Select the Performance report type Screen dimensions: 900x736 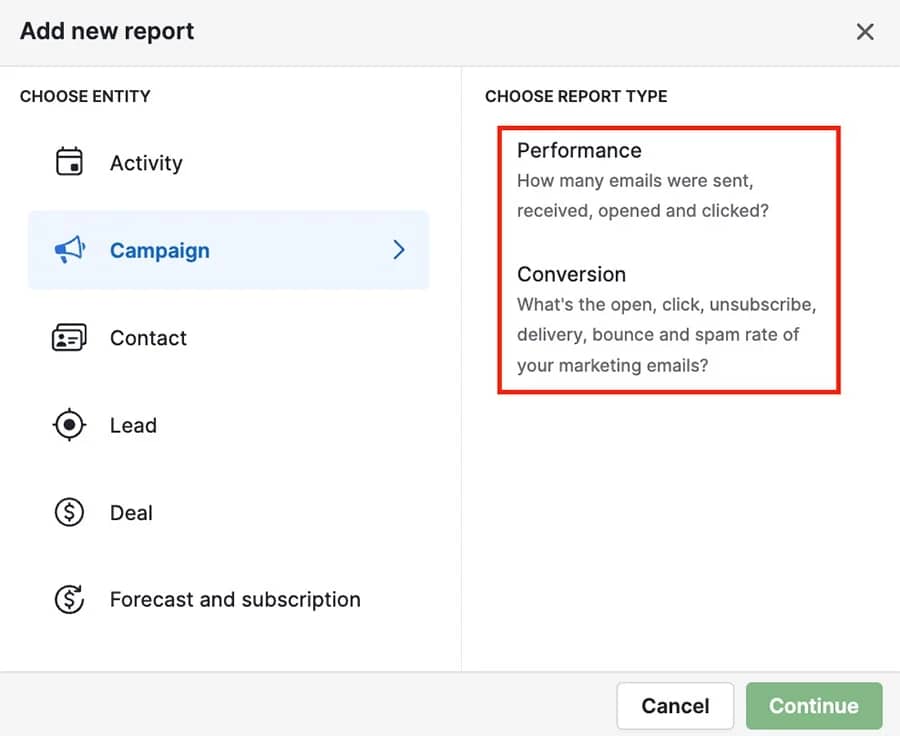[x=579, y=150]
